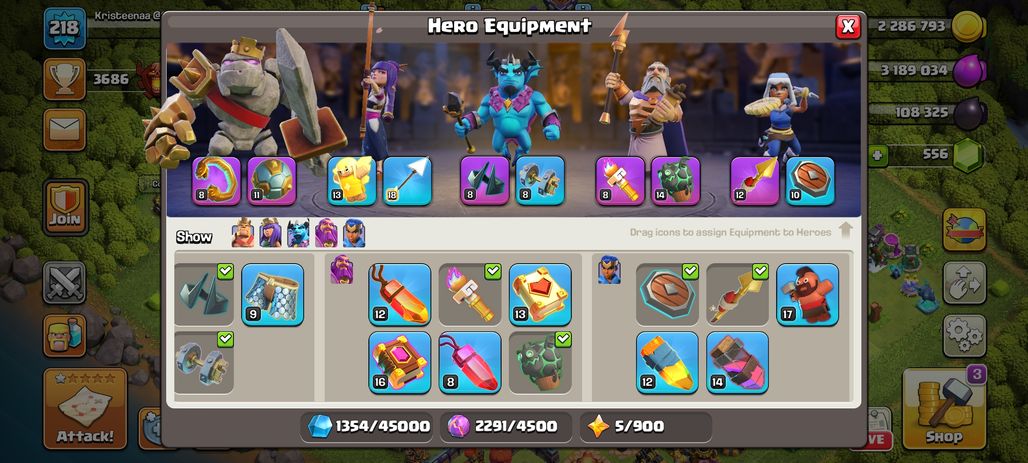Filter equipment by Barbarian King portrait
The width and height of the screenshot is (1028, 463).
243,233
